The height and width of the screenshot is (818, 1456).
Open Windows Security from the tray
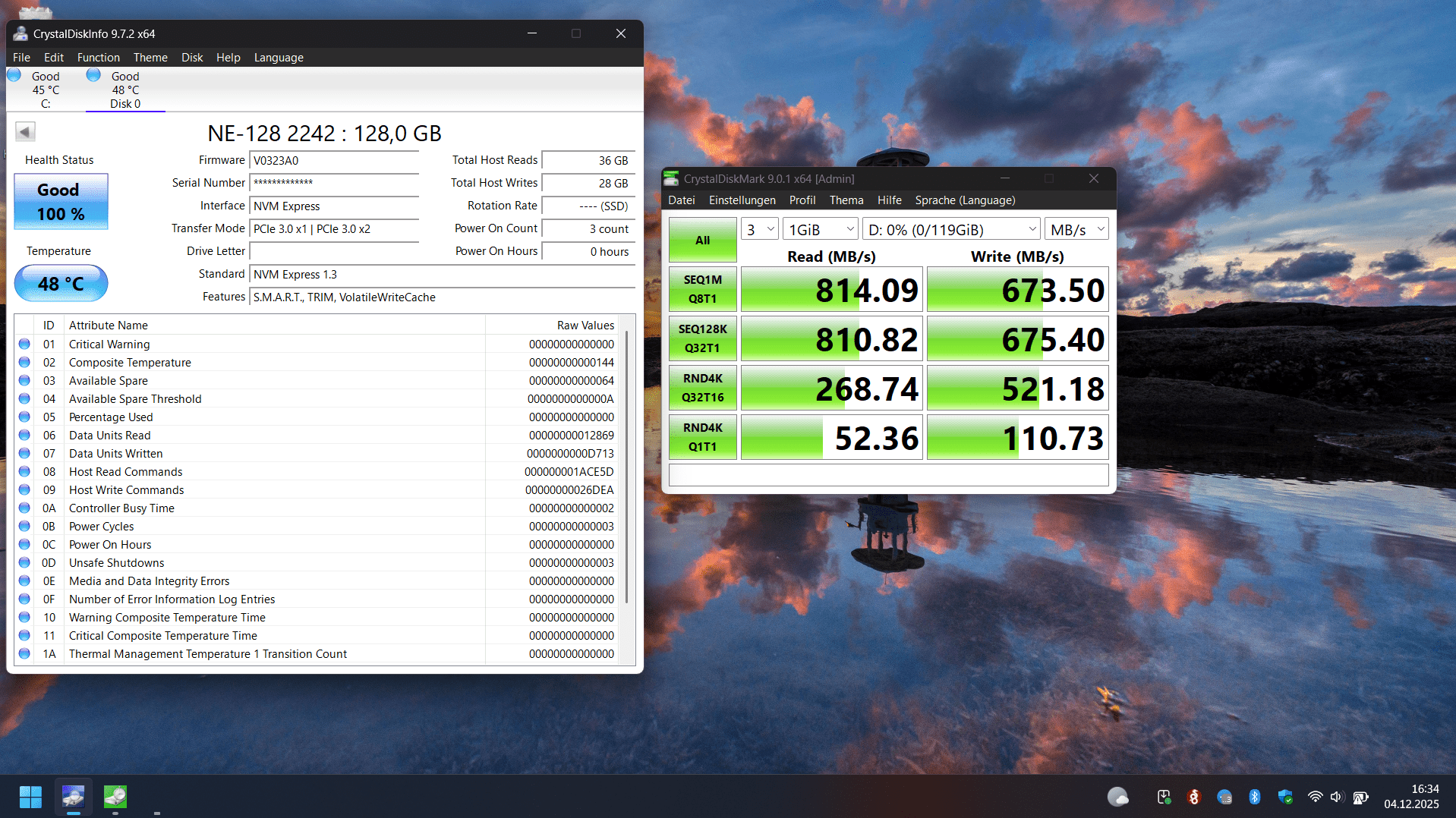click(x=1285, y=797)
